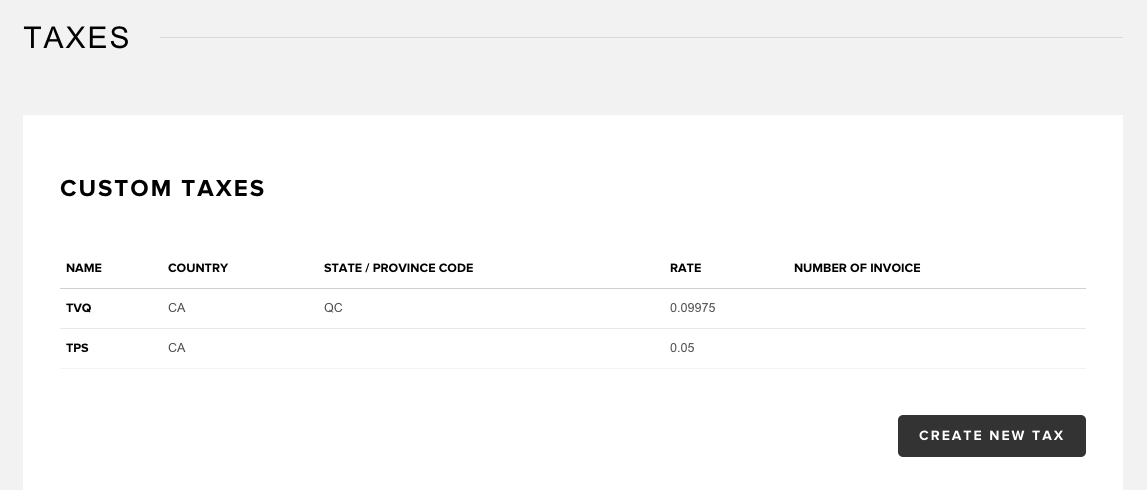The image size is (1147, 490).
Task: Select the Number of Invoice header
Action: click(x=857, y=268)
